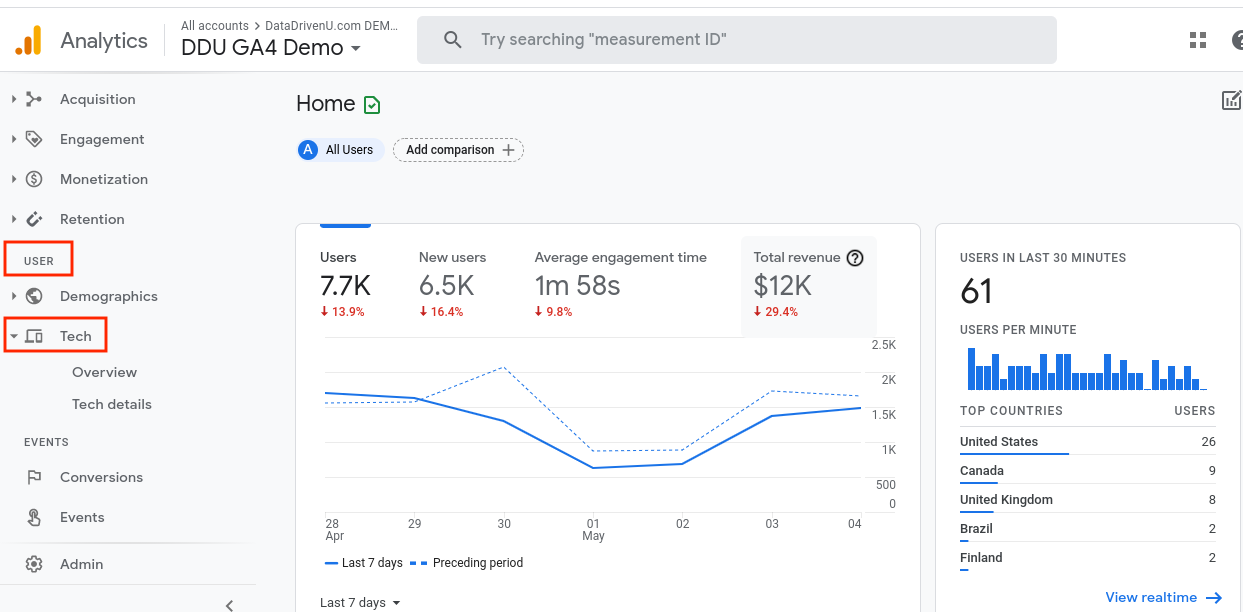Image resolution: width=1243 pixels, height=612 pixels.
Task: Click the Analytics product name text
Action: (104, 40)
